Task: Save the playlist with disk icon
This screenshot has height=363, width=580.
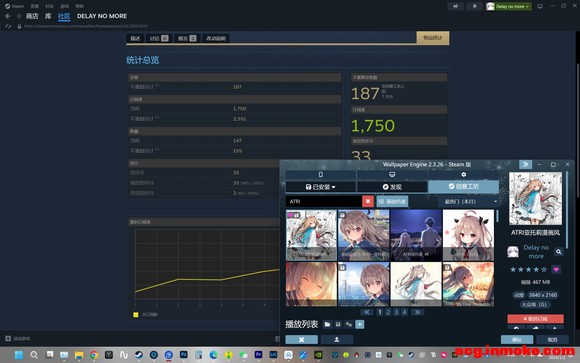Action: point(338,325)
